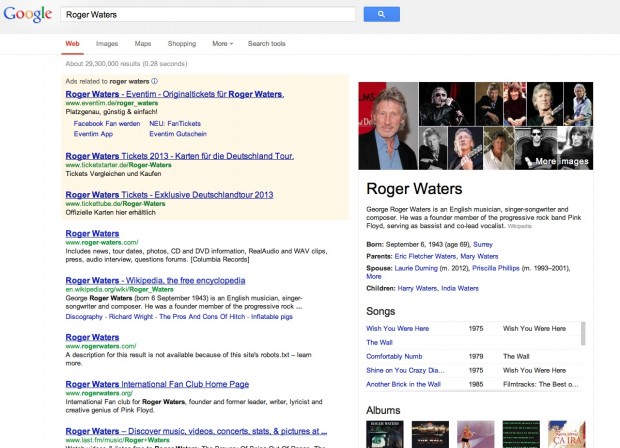The height and width of the screenshot is (448, 620).
Task: Open the Mary Waters link
Action: (x=479, y=256)
